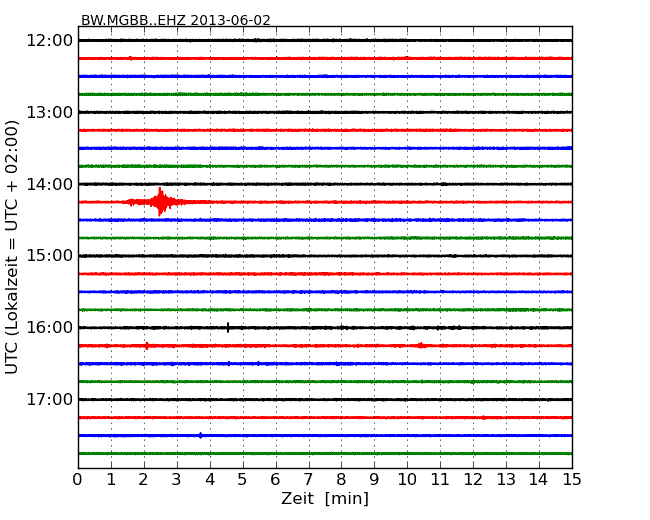Select the 16:00 time label
Screen dimensions: 650x520
point(50,328)
